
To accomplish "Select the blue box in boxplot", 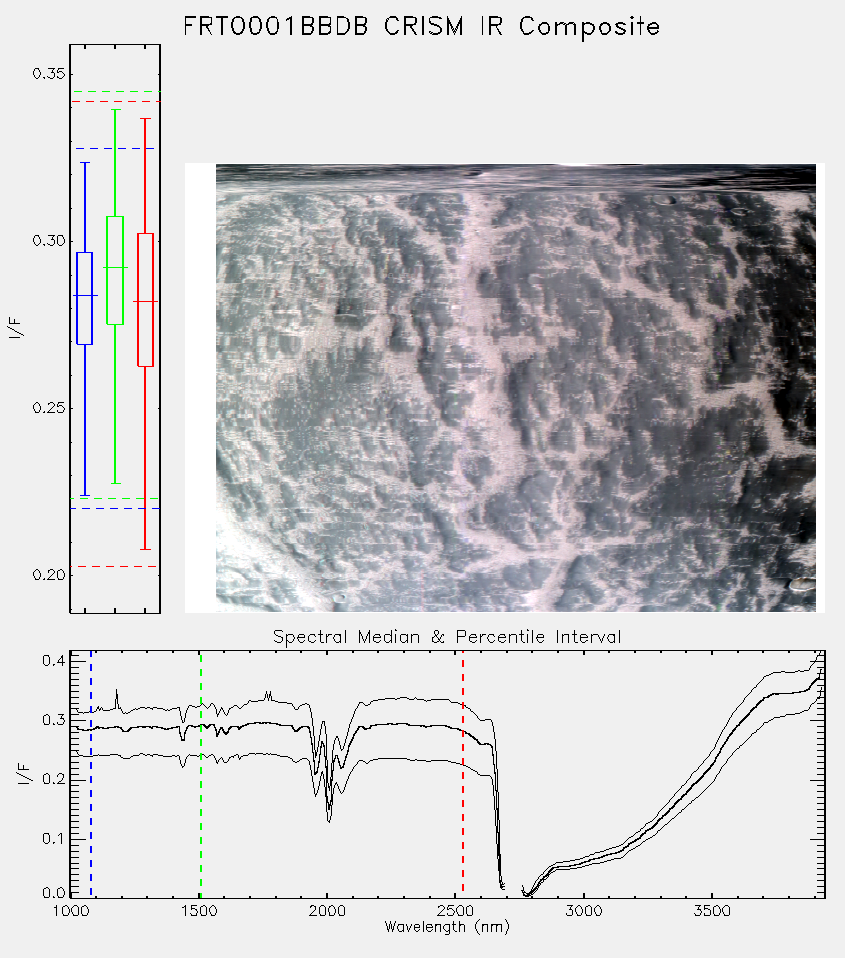I will click(84, 298).
